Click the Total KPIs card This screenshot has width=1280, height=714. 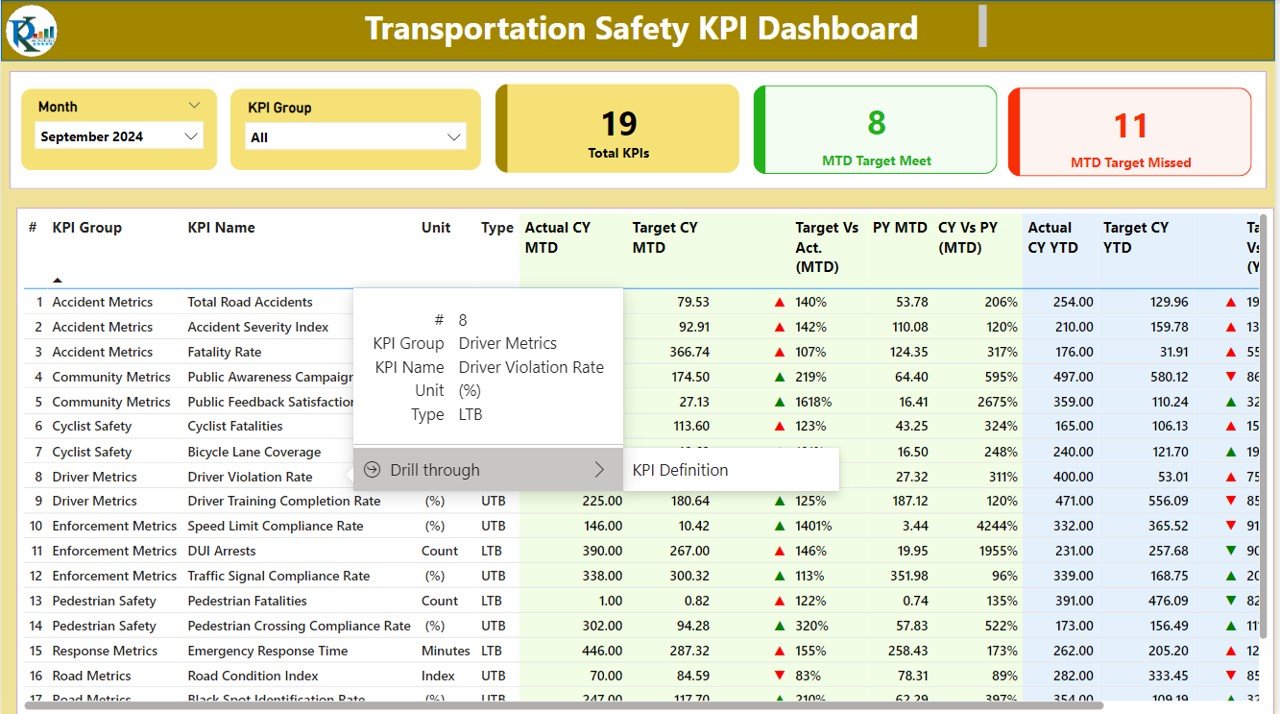(x=618, y=129)
